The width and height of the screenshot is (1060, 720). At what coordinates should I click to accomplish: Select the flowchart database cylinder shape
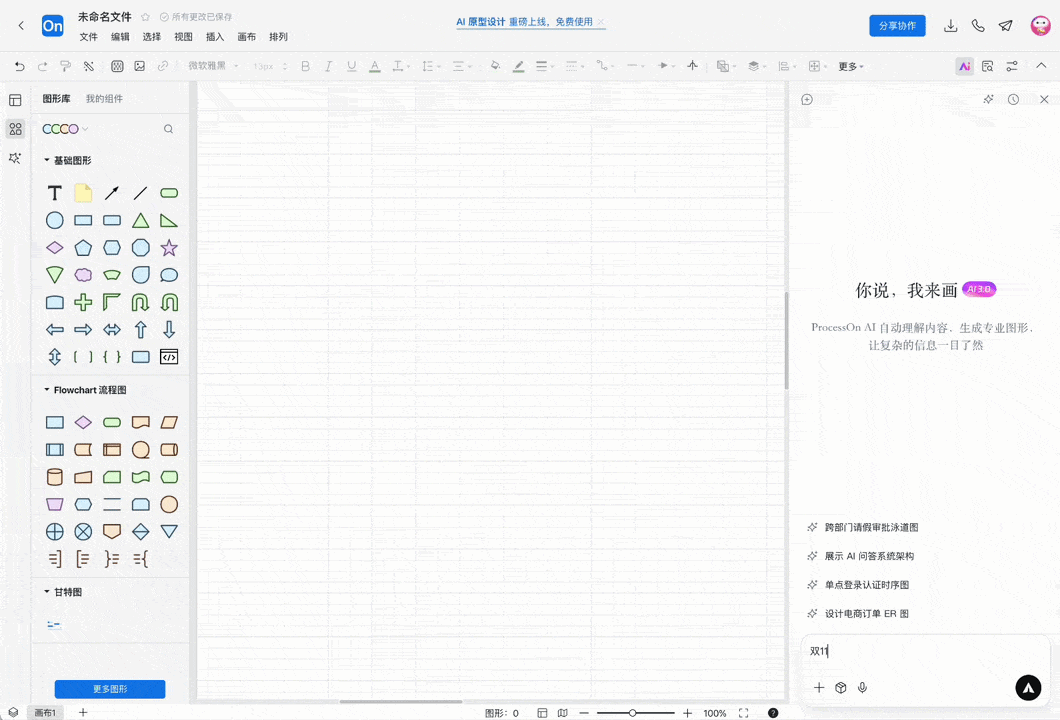(x=55, y=477)
